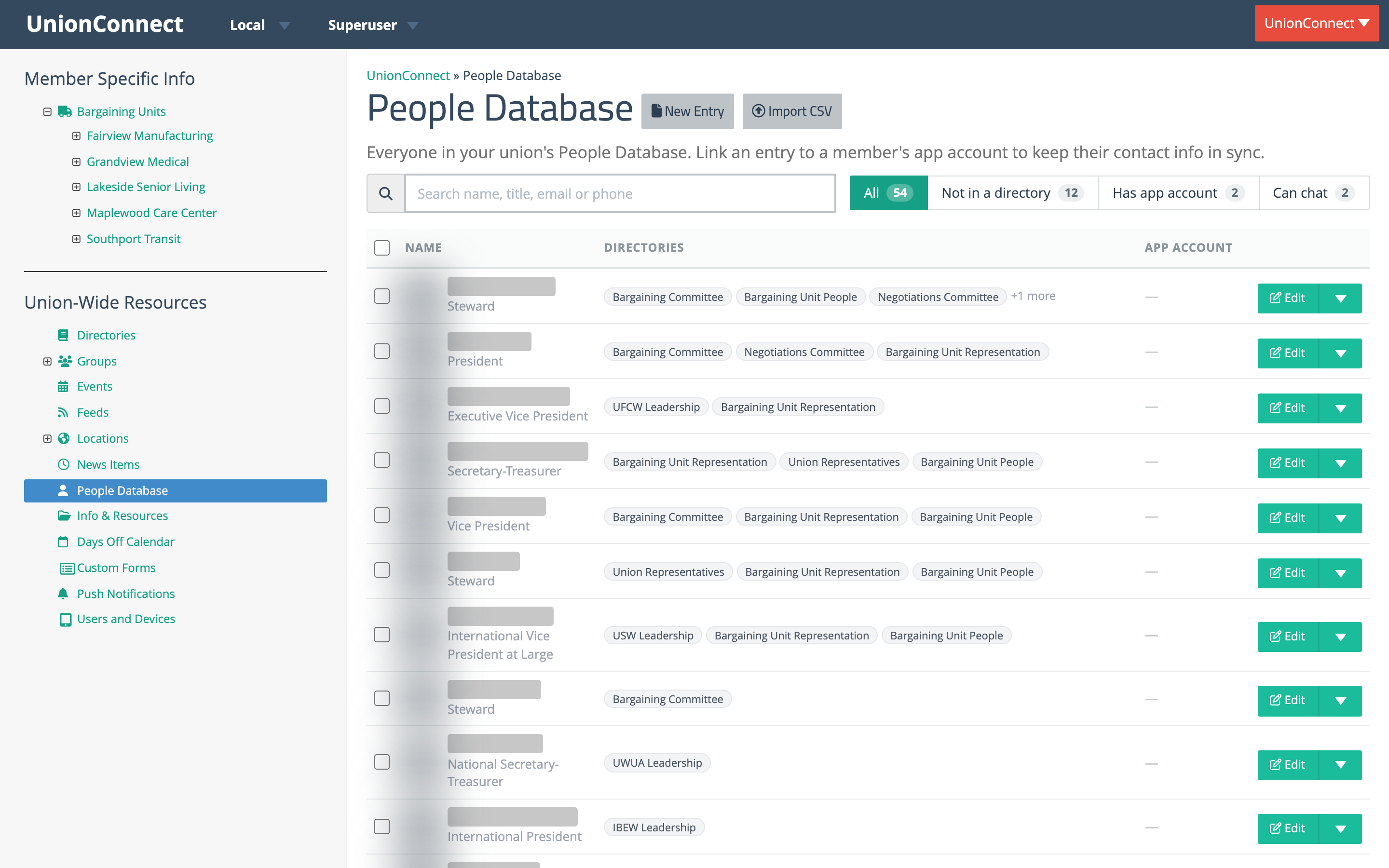This screenshot has width=1389, height=868.
Task: Select the Secretary-Treasurer row checkbox
Action: coord(381,461)
